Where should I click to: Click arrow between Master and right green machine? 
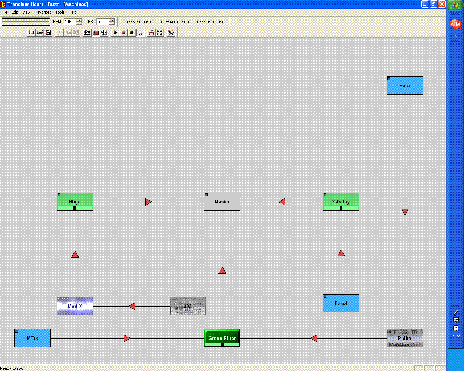point(282,202)
